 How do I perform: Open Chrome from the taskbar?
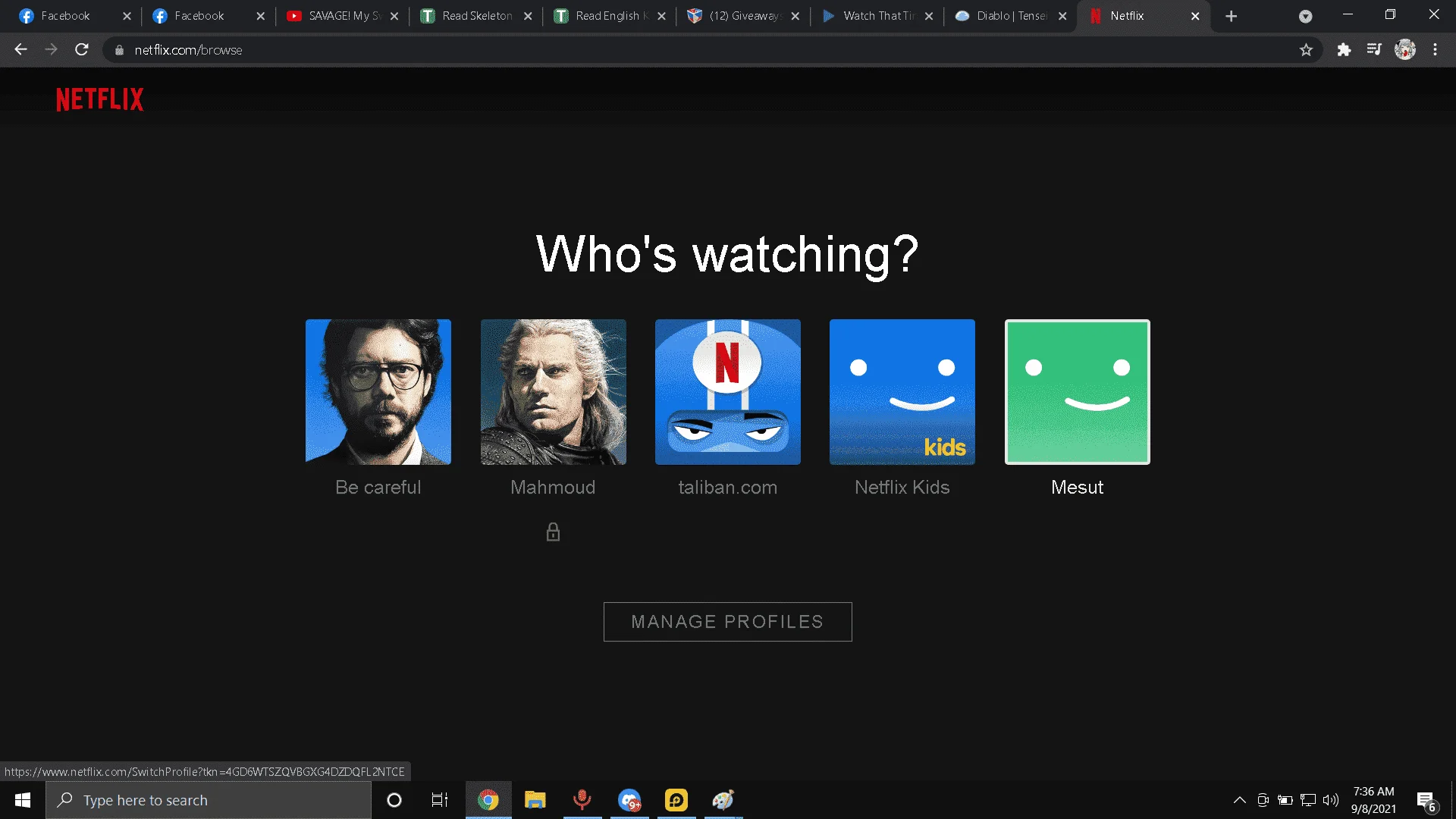(x=488, y=800)
